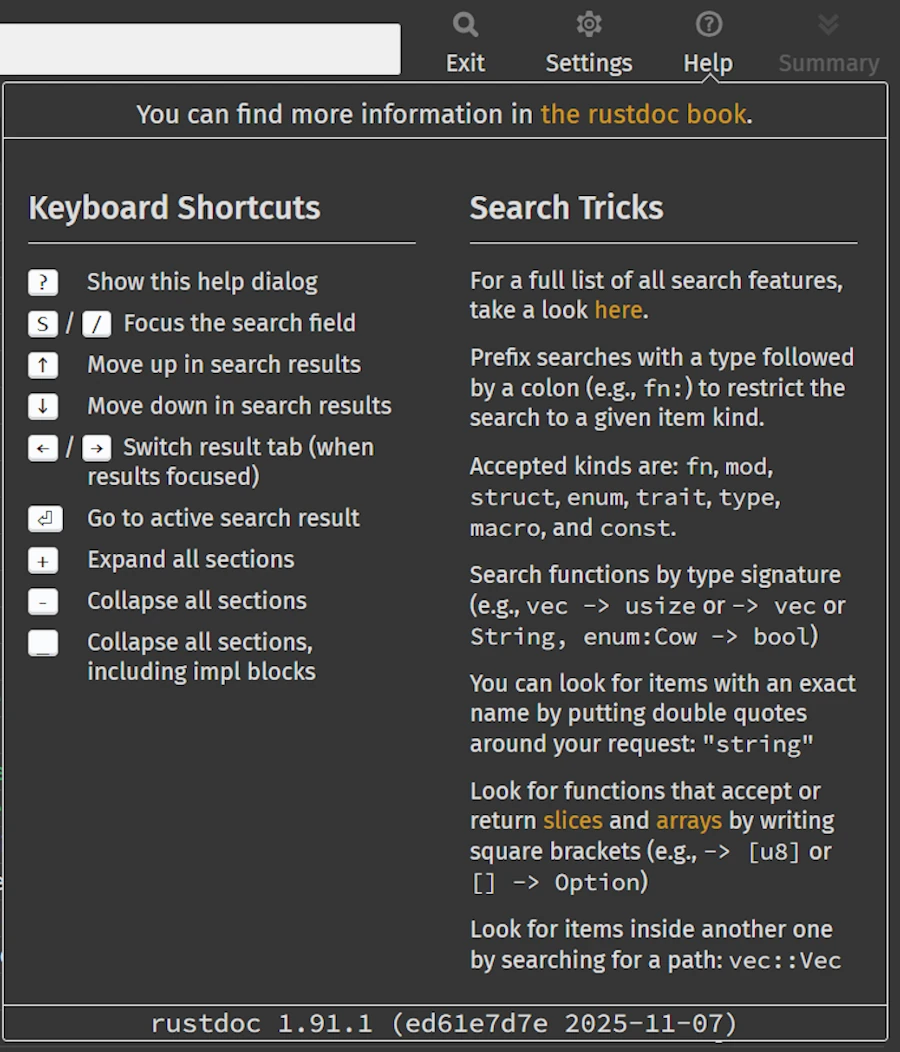Click the "S" key shortcut icon
900x1052 pixels.
tap(43, 324)
